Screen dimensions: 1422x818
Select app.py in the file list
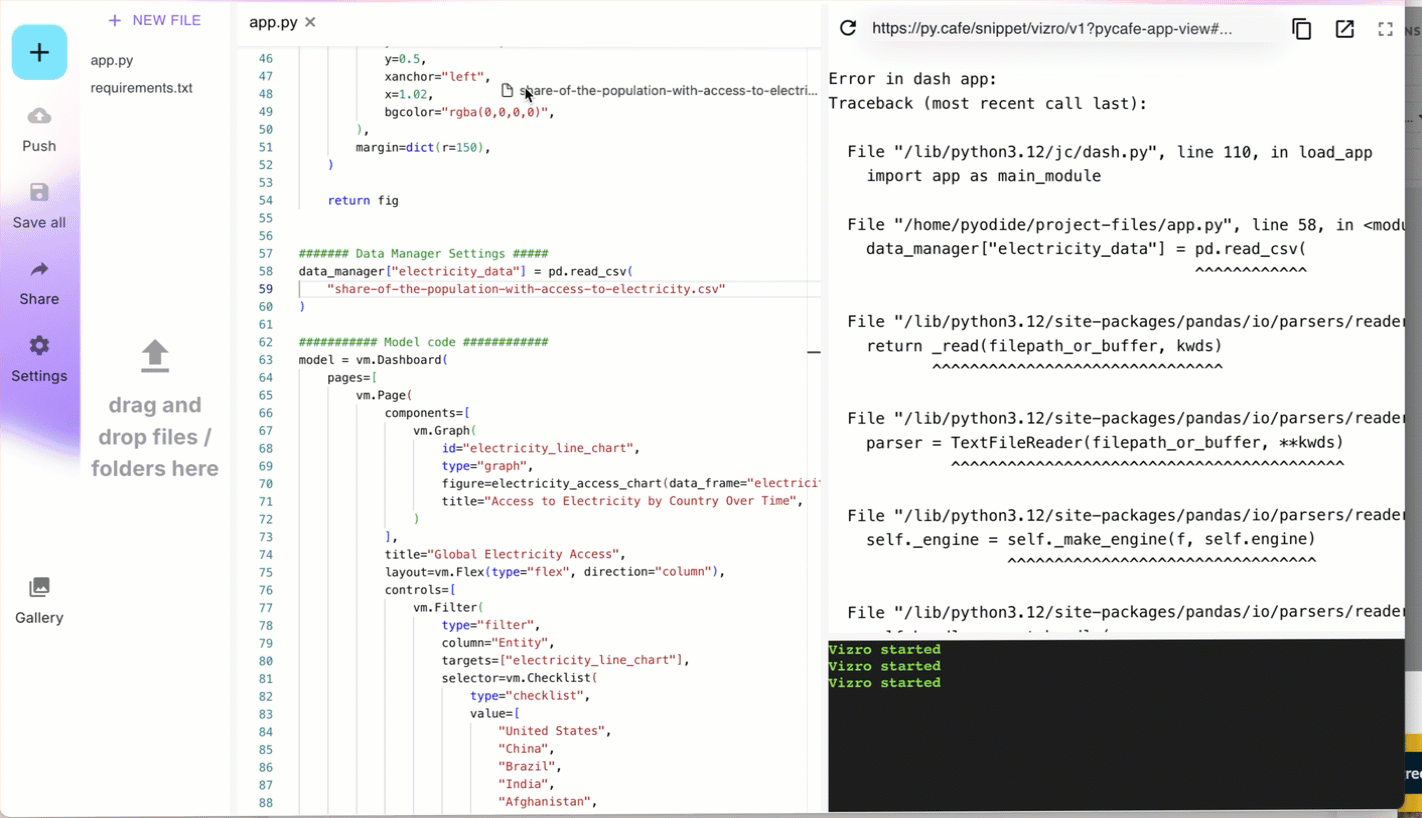(113, 60)
